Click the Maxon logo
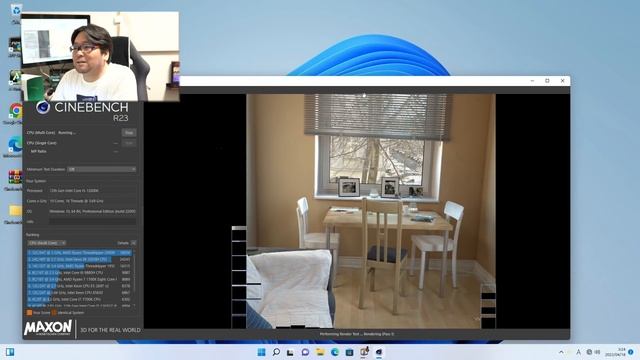640x360 pixels. [48, 328]
